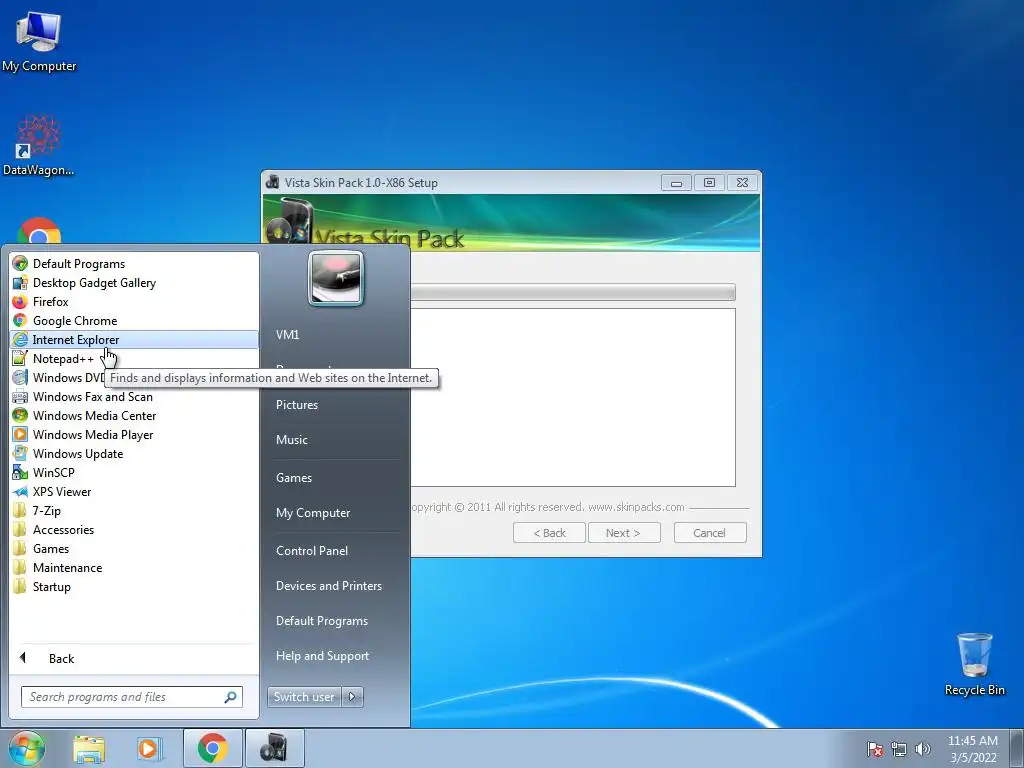
Task: Open Pictures from the Start menu
Action: pyautogui.click(x=297, y=405)
